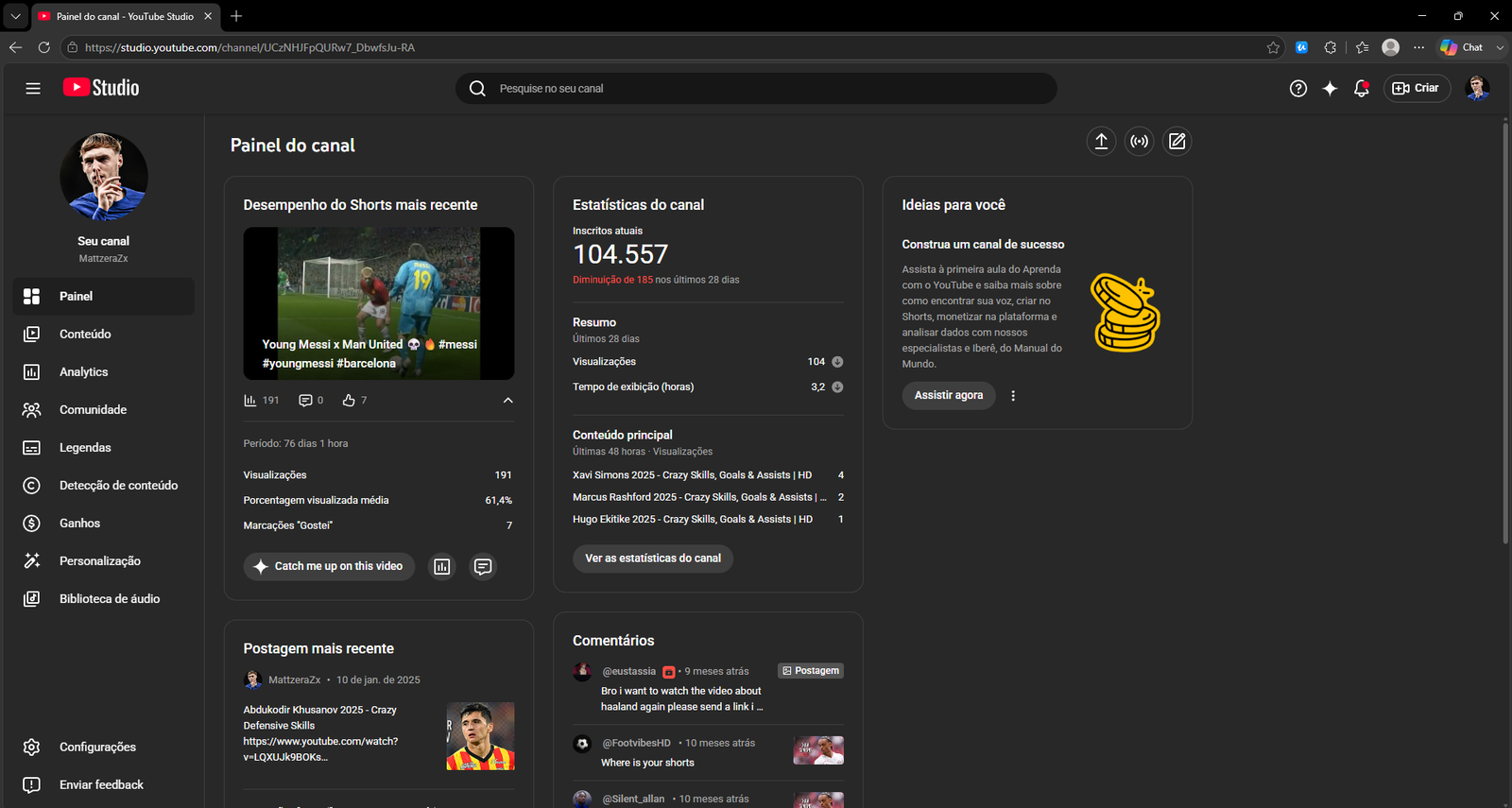The image size is (1512, 808).
Task: Open Painel in the sidebar
Action: (x=104, y=296)
